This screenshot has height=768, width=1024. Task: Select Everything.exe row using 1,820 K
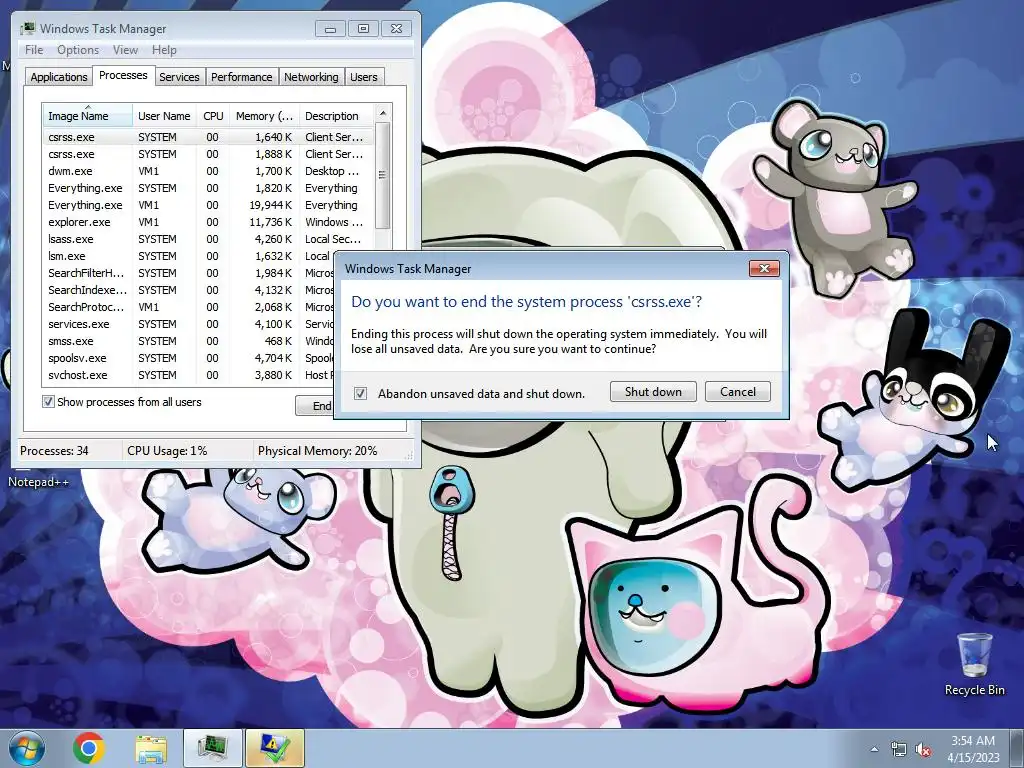pos(208,188)
